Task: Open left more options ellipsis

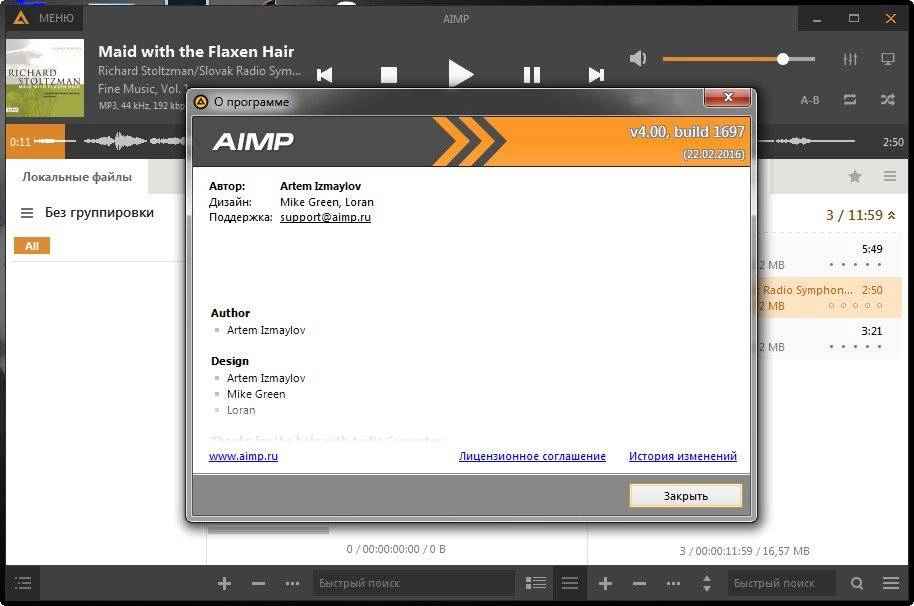Action: coord(293,583)
